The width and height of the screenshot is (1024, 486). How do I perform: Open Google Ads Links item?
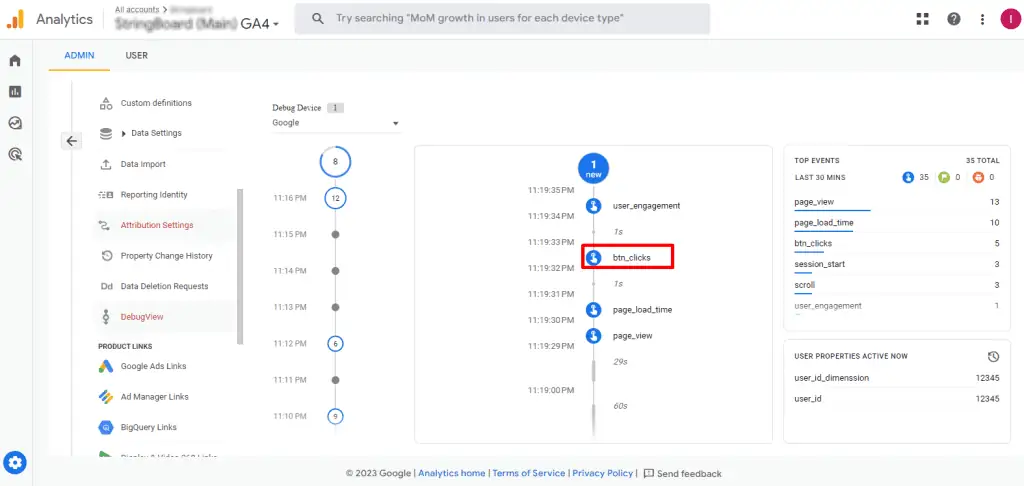153,366
